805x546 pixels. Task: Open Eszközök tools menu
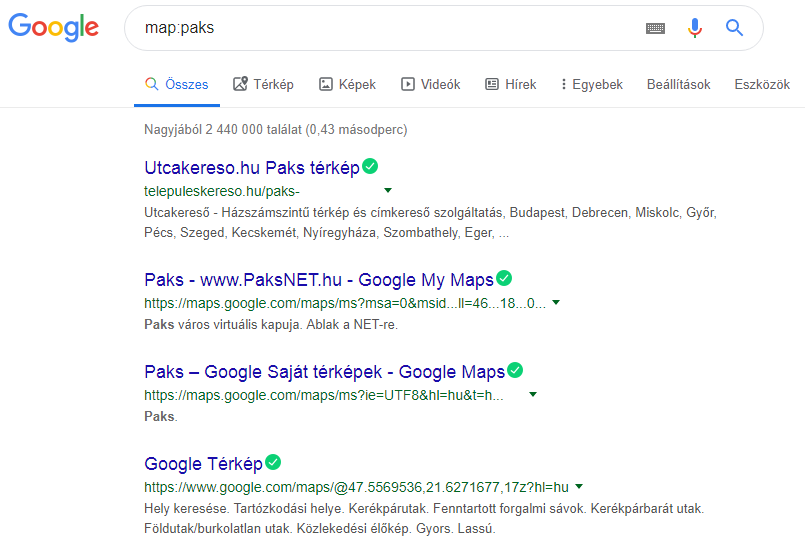pyautogui.click(x=762, y=84)
